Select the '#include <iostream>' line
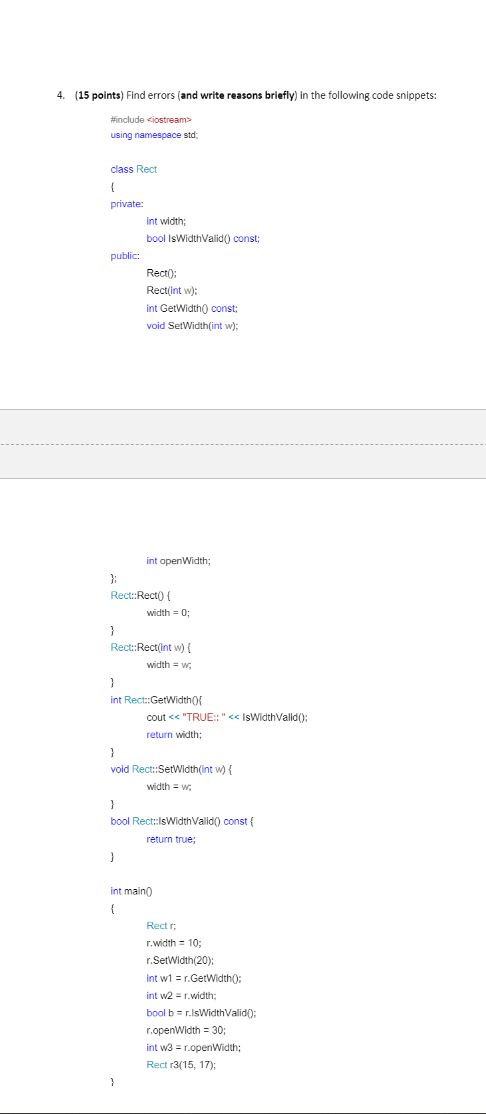The width and height of the screenshot is (486, 1114). click(151, 119)
